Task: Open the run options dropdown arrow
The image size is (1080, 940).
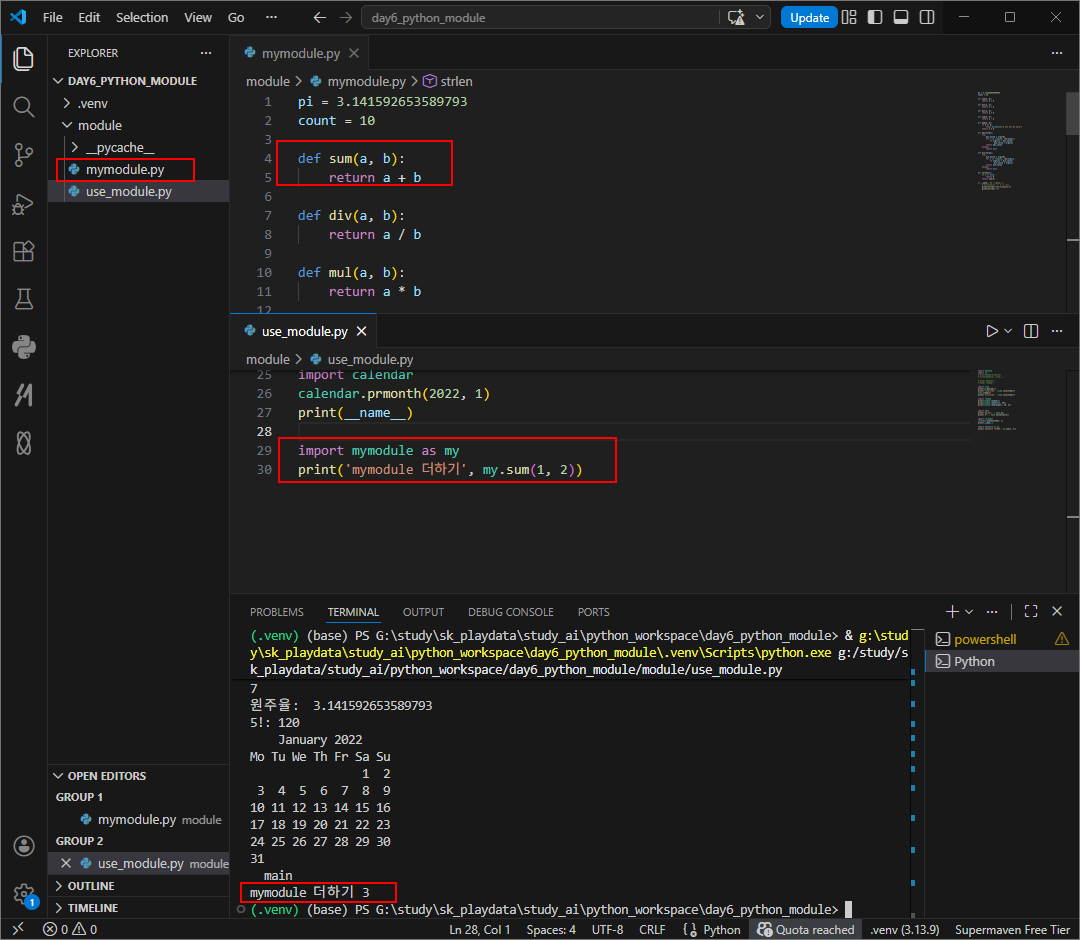Action: point(1008,331)
